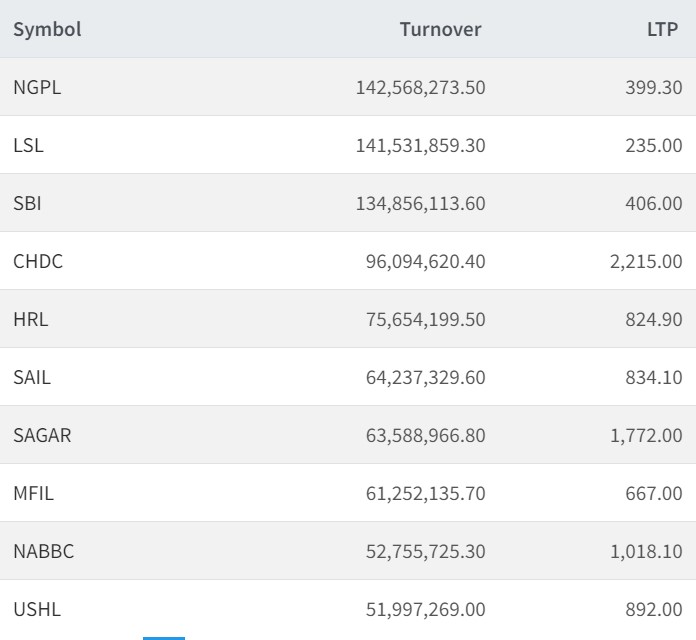Click the LTP column header
The width and height of the screenshot is (696, 640).
coord(662,29)
